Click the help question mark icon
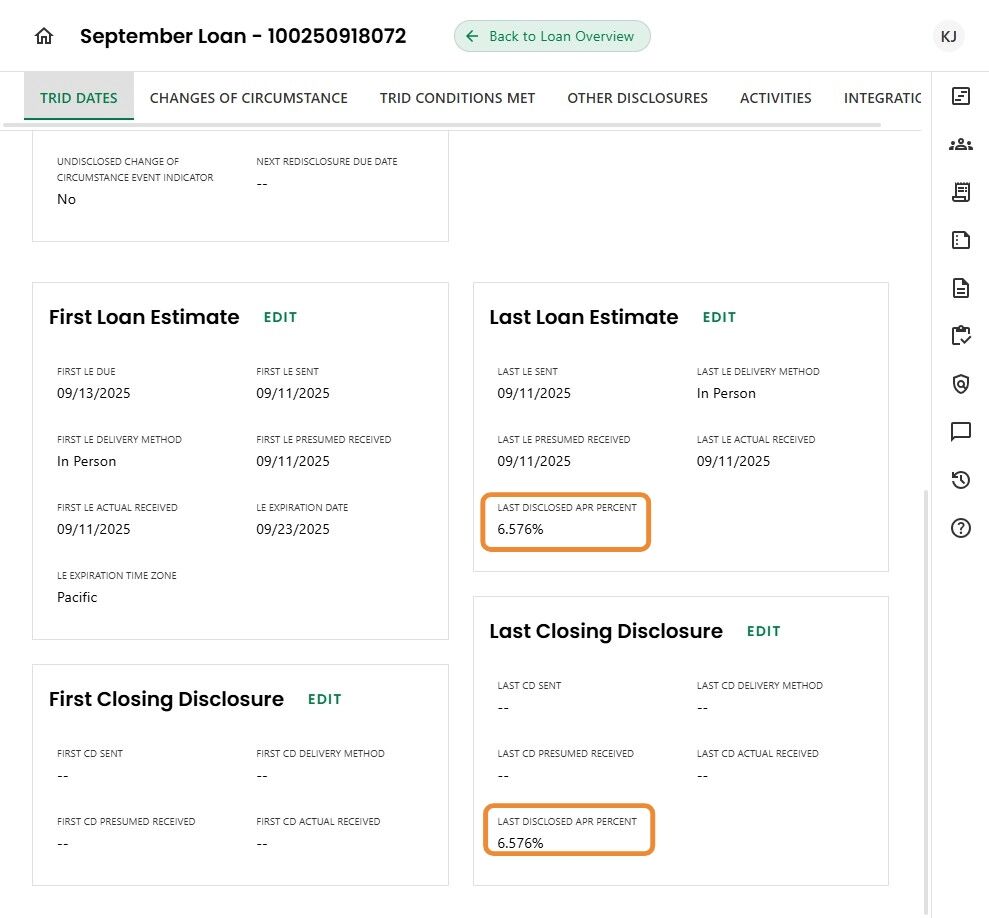 (x=960, y=528)
